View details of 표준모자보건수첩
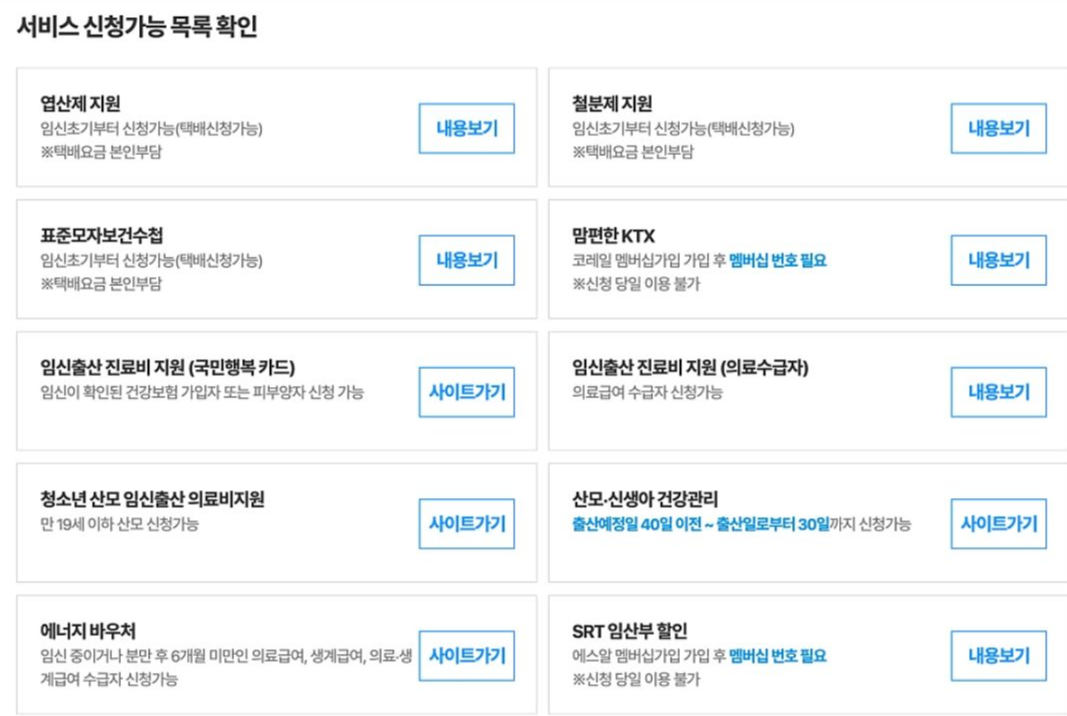 [466, 260]
